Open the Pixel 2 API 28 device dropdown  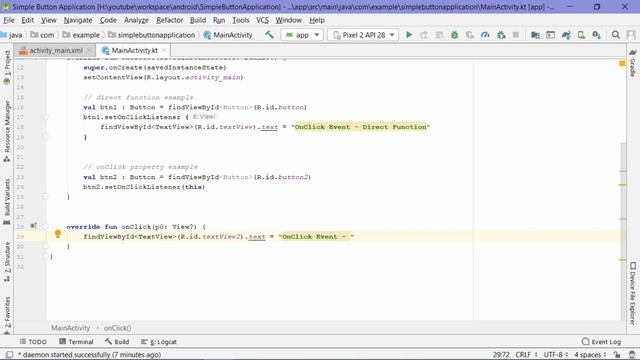pyautogui.click(x=363, y=35)
